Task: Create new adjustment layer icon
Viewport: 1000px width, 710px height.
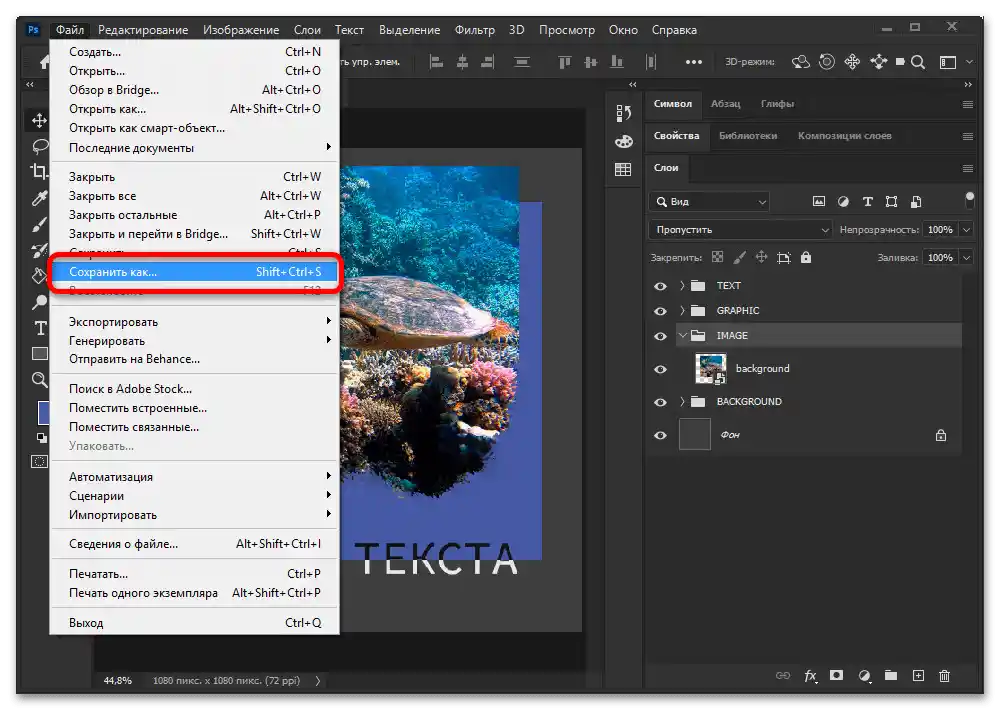Action: pyautogui.click(x=864, y=676)
